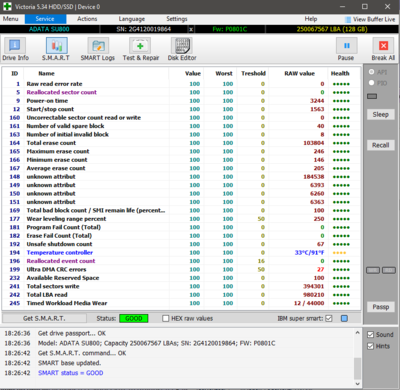Screen dimensions: 400x390
Task: Click the ADATA SU800 drive name
Action: coord(49,29)
